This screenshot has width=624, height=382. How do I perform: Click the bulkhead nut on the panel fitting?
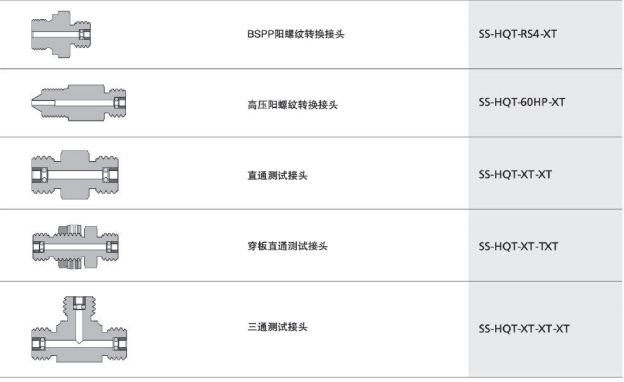click(70, 247)
